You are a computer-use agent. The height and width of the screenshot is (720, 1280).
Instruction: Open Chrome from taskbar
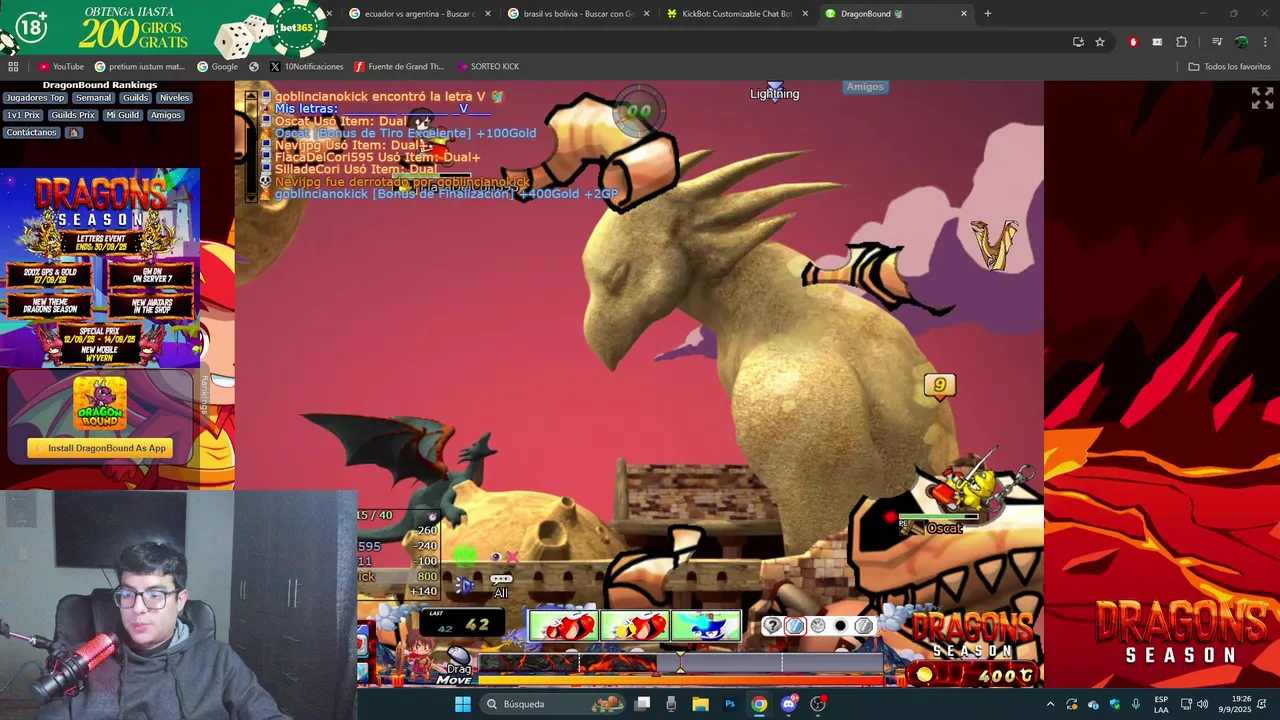pyautogui.click(x=759, y=704)
